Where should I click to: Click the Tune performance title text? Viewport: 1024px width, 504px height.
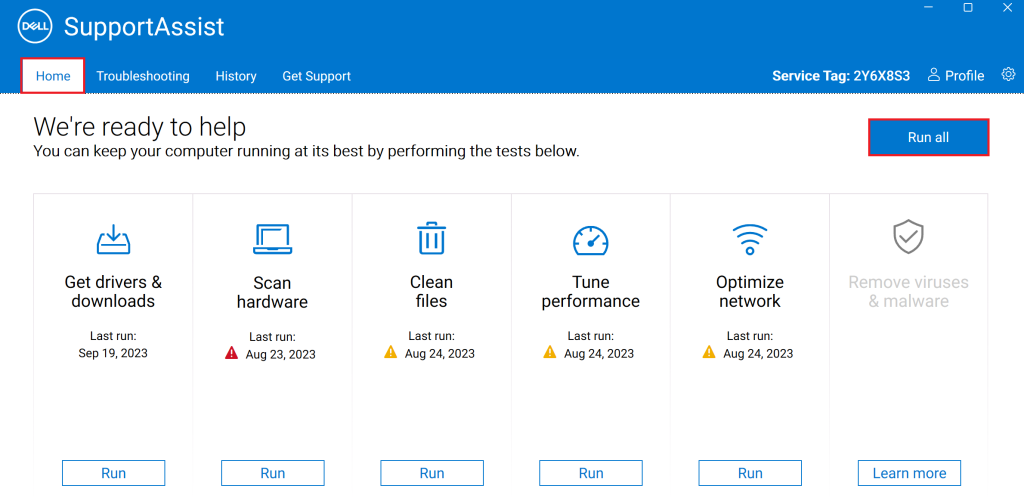590,291
